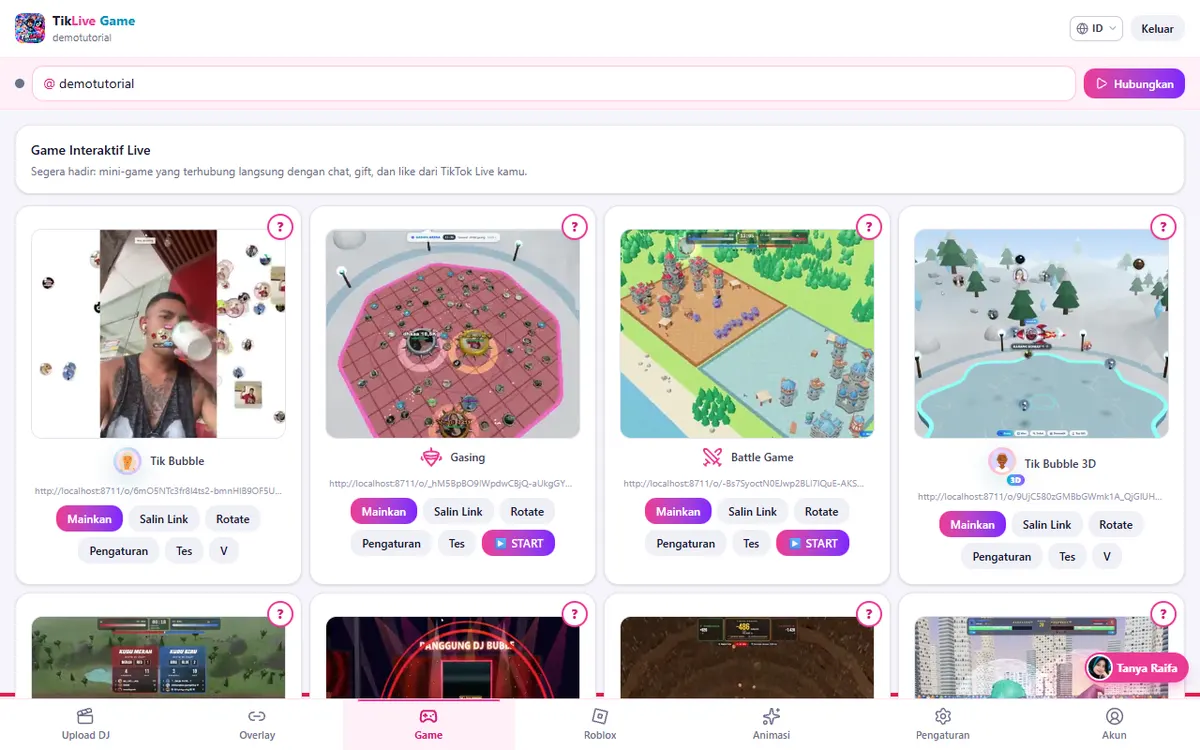Open help for the Kubu Merah game card
This screenshot has height=750, width=1200.
pos(280,613)
